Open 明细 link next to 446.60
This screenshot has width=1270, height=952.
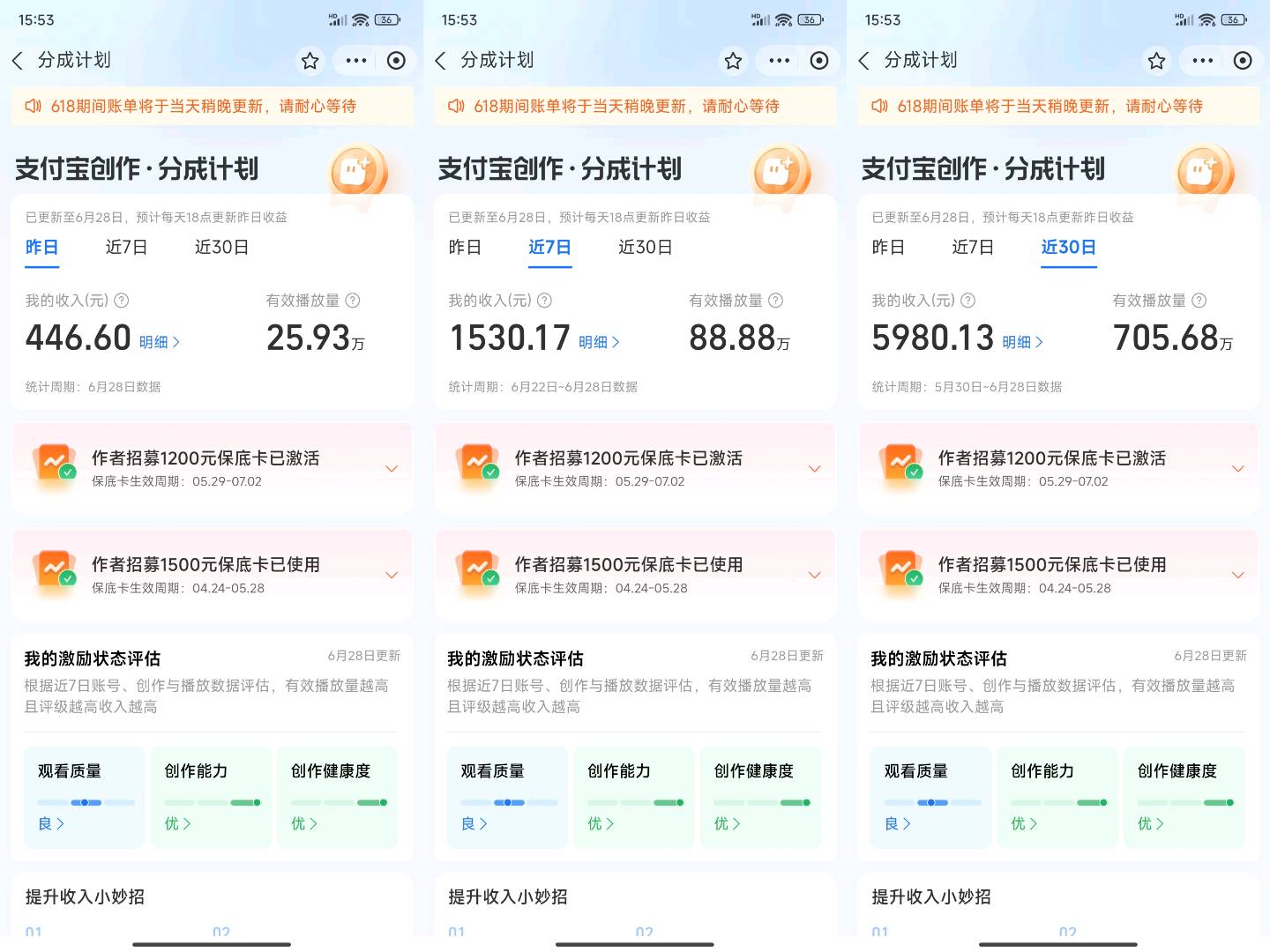pos(160,342)
